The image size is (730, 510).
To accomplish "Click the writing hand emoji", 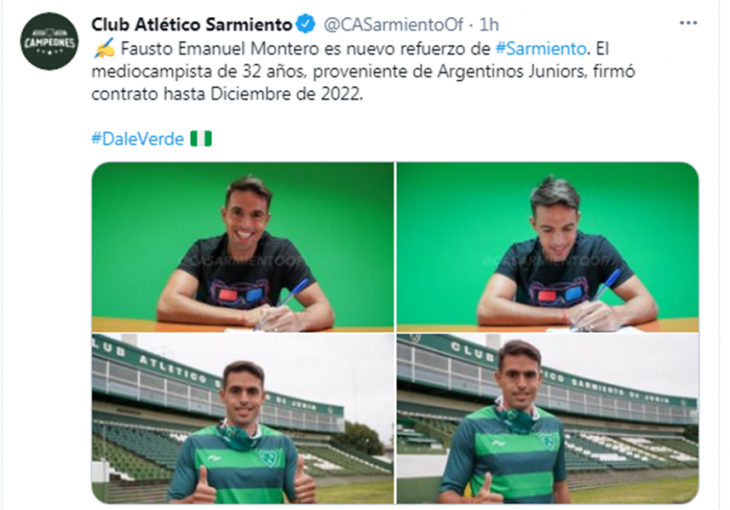I will (104, 48).
